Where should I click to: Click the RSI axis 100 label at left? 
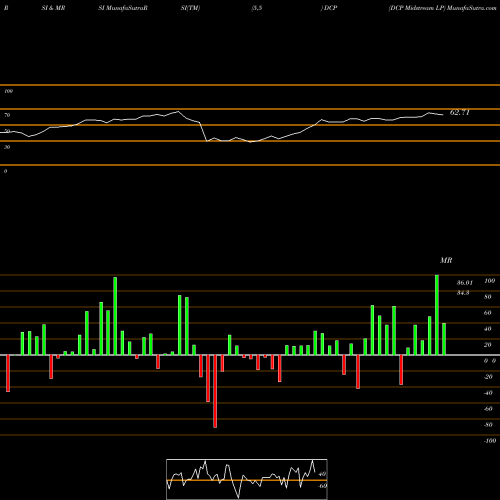(x=8, y=91)
